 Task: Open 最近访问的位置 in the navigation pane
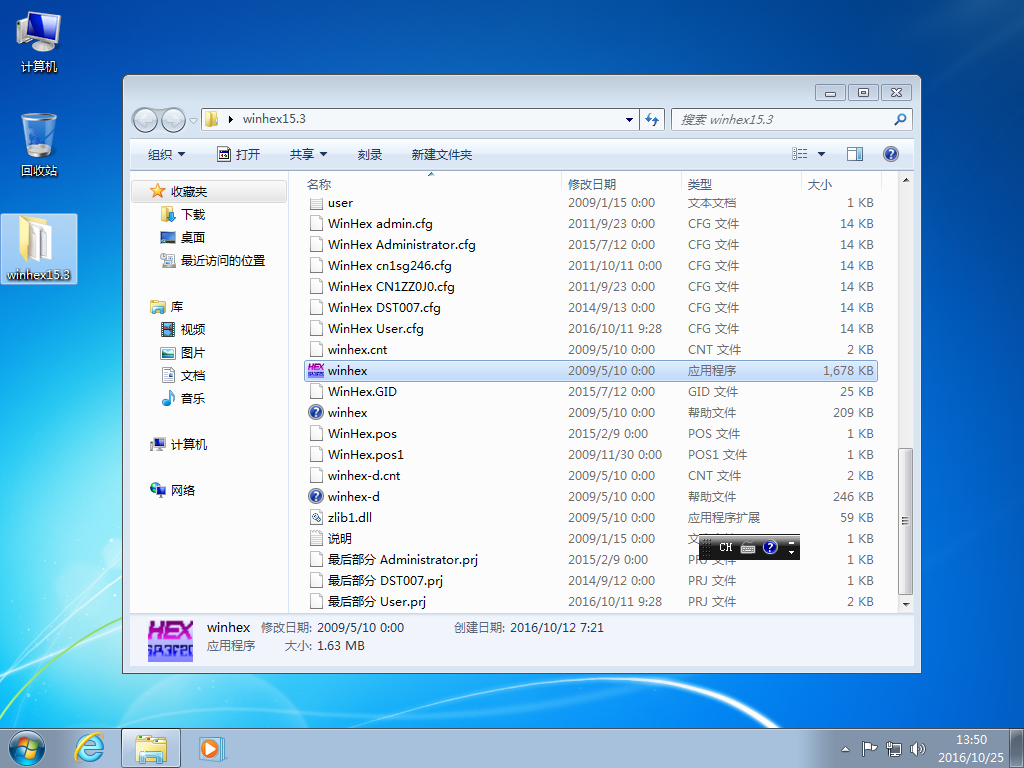pos(223,261)
